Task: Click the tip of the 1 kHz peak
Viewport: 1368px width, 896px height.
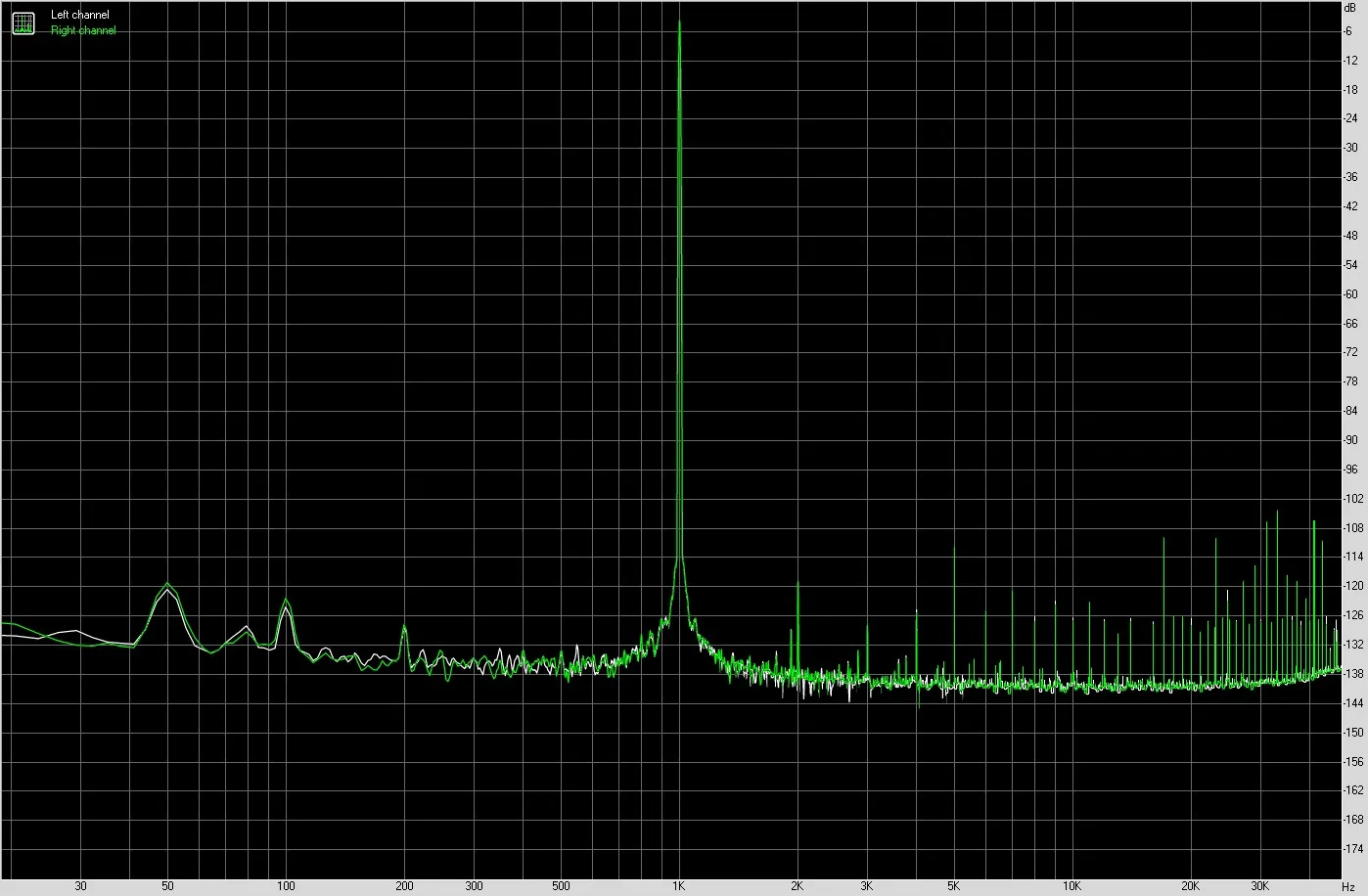Action: pos(679,22)
